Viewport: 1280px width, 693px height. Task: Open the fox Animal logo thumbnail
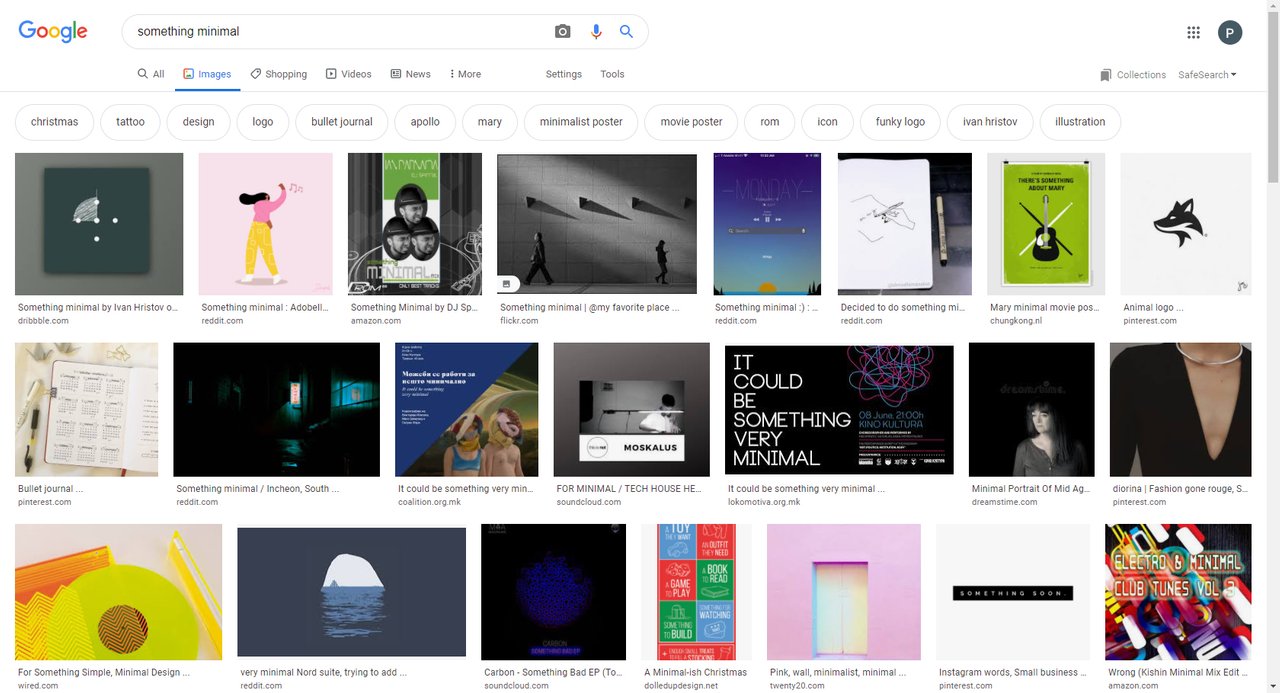point(1186,224)
